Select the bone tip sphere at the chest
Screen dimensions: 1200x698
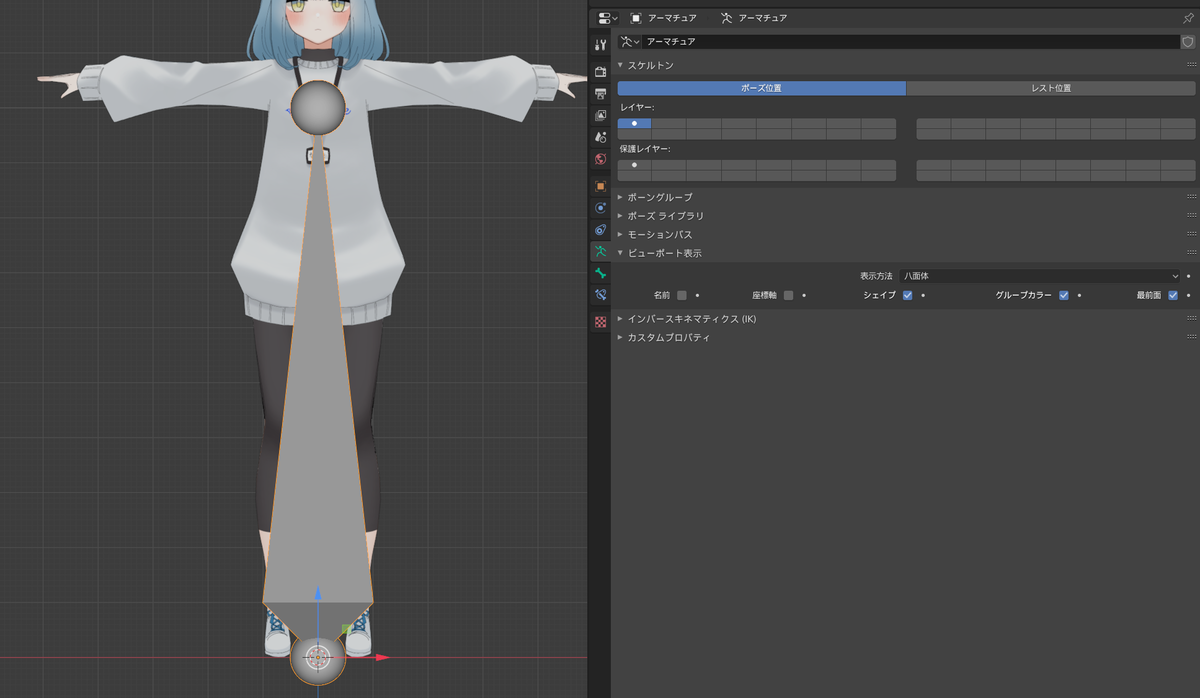coord(318,107)
